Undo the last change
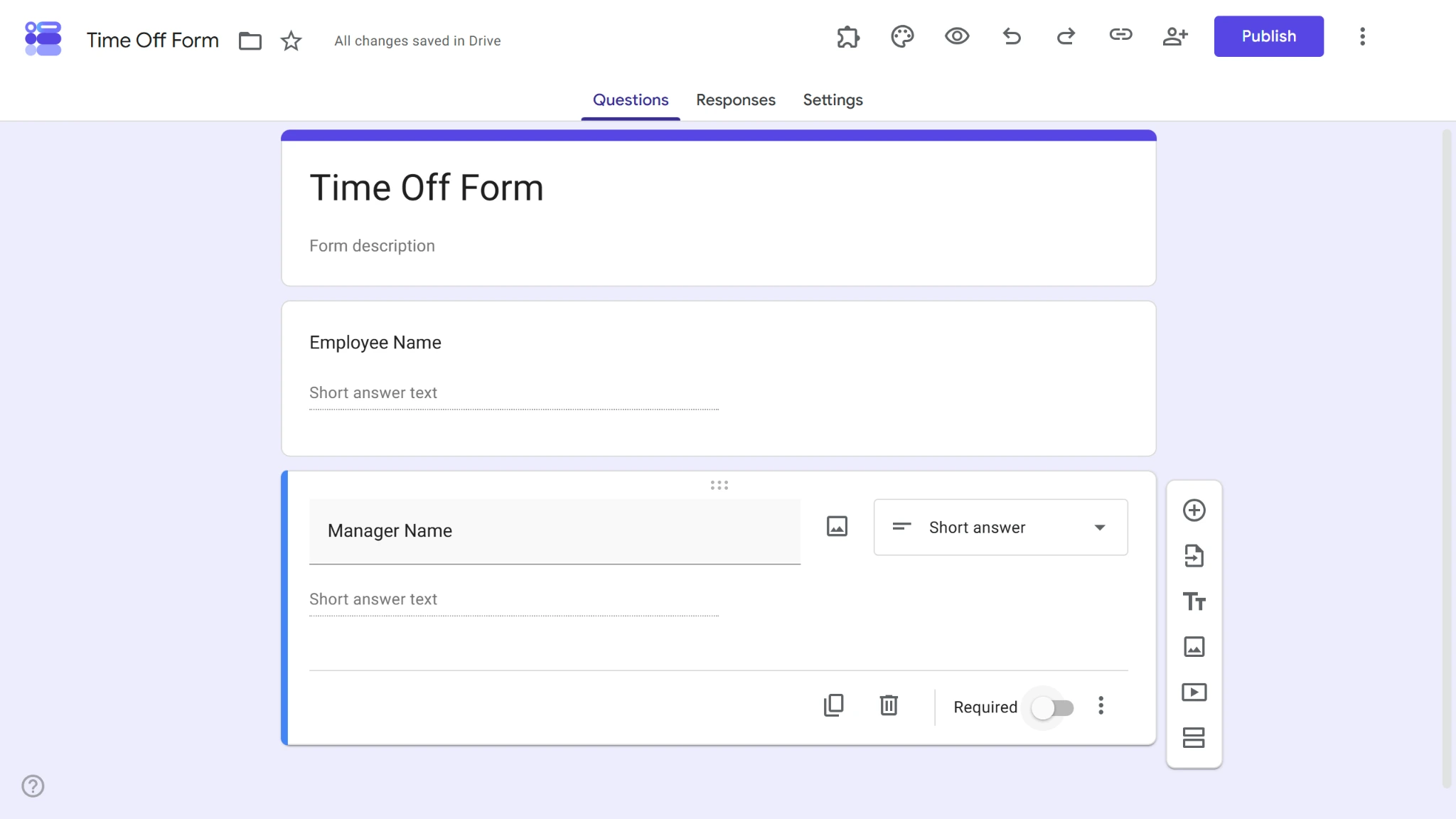1456x819 pixels. pos(1012,36)
